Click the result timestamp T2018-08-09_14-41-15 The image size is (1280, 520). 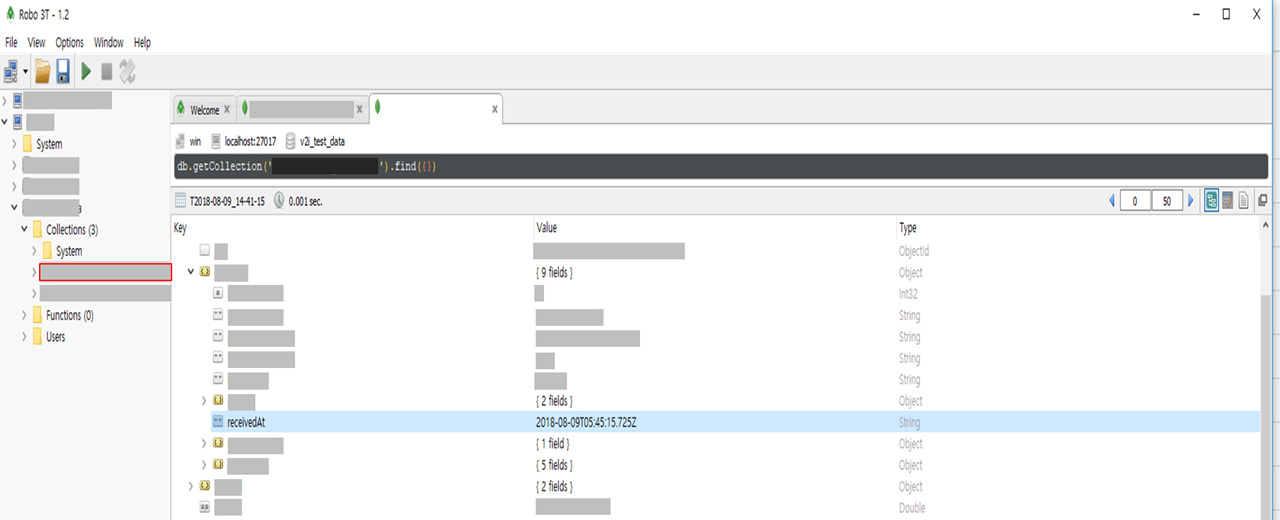(x=227, y=201)
